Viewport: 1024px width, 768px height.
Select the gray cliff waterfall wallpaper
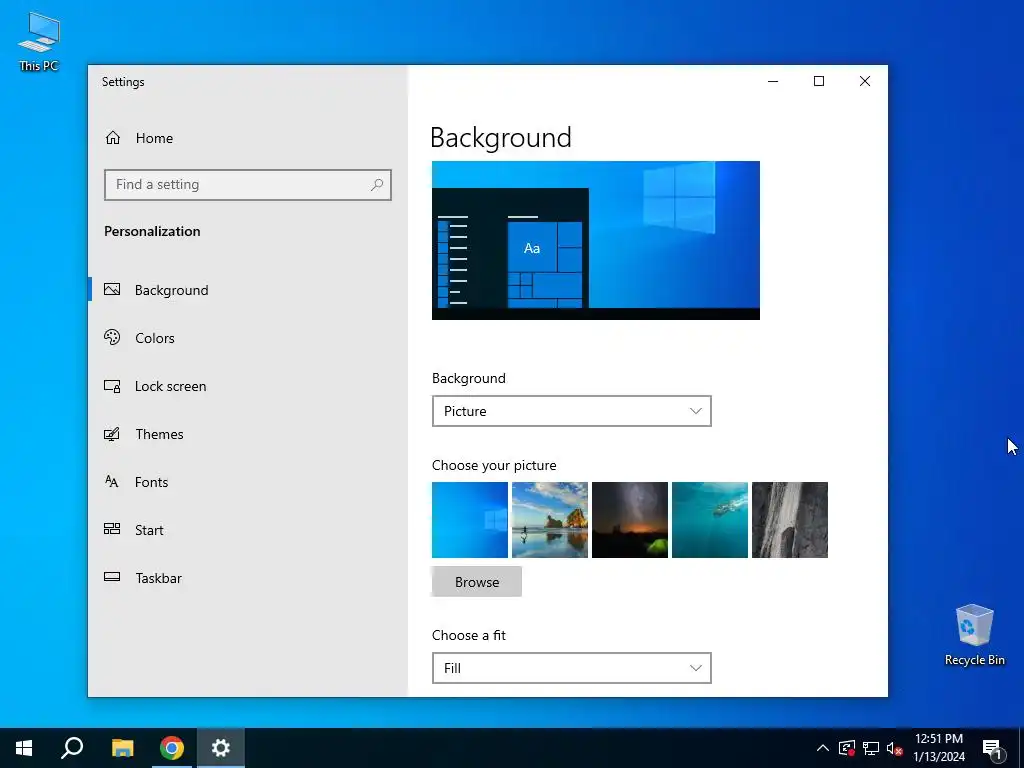(x=790, y=520)
